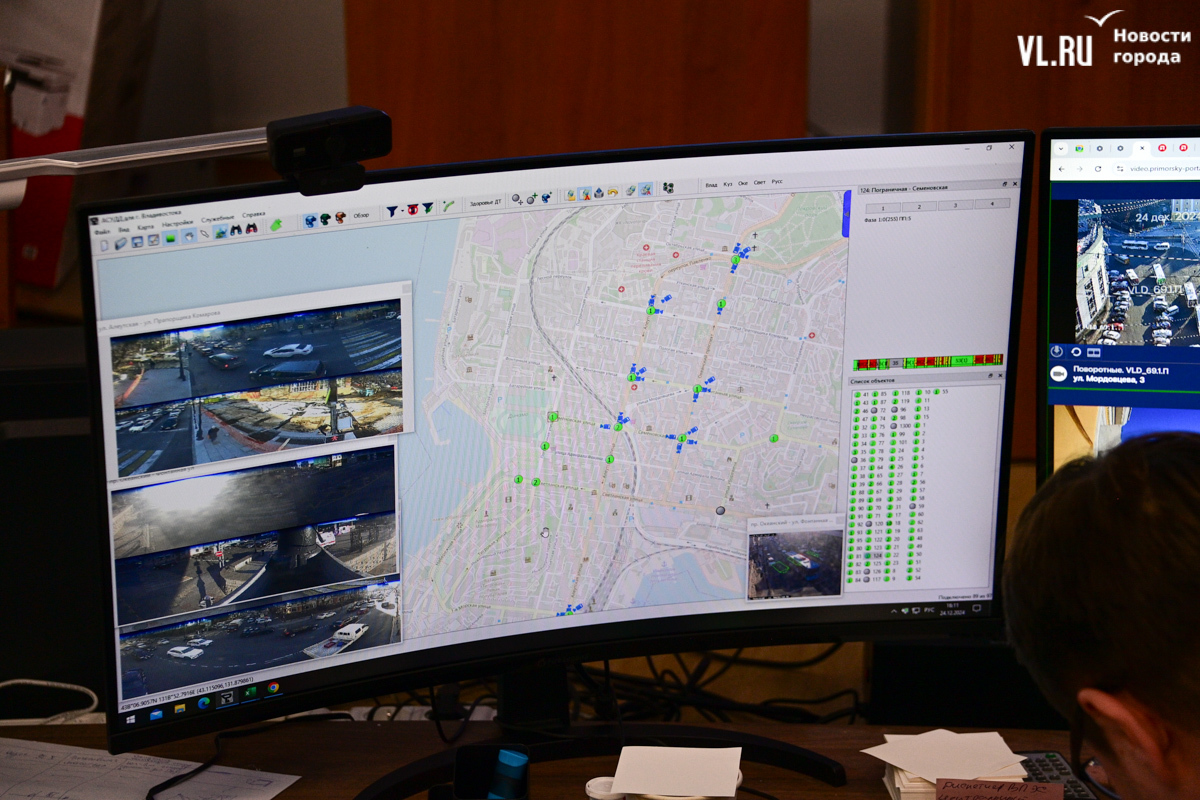Image resolution: width=1200 pixels, height=800 pixels.
Task: Show hidden icons in the system tray
Action: tap(896, 610)
